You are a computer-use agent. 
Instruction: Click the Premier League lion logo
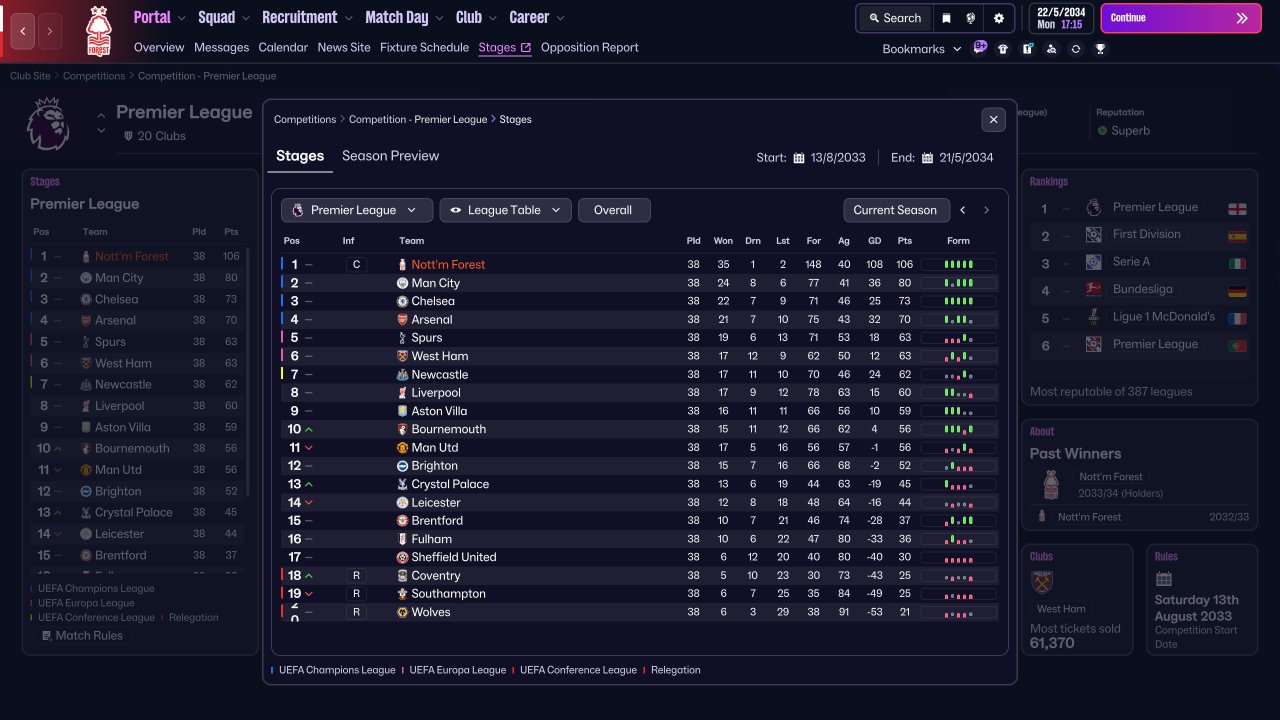pos(48,124)
